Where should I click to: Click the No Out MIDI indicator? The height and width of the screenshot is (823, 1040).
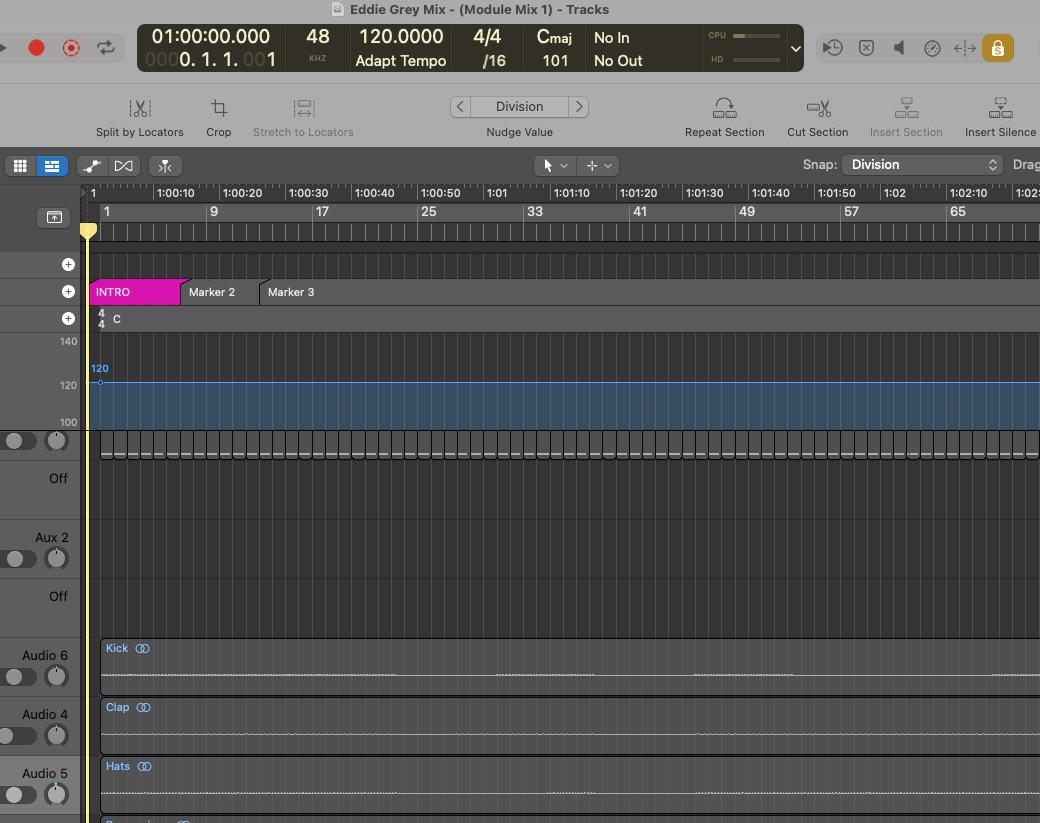tap(618, 60)
